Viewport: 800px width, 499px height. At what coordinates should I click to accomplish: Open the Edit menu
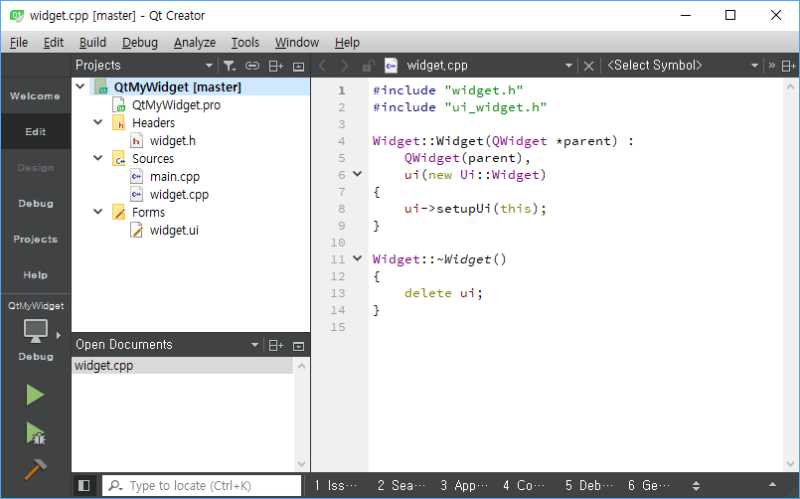tap(54, 42)
